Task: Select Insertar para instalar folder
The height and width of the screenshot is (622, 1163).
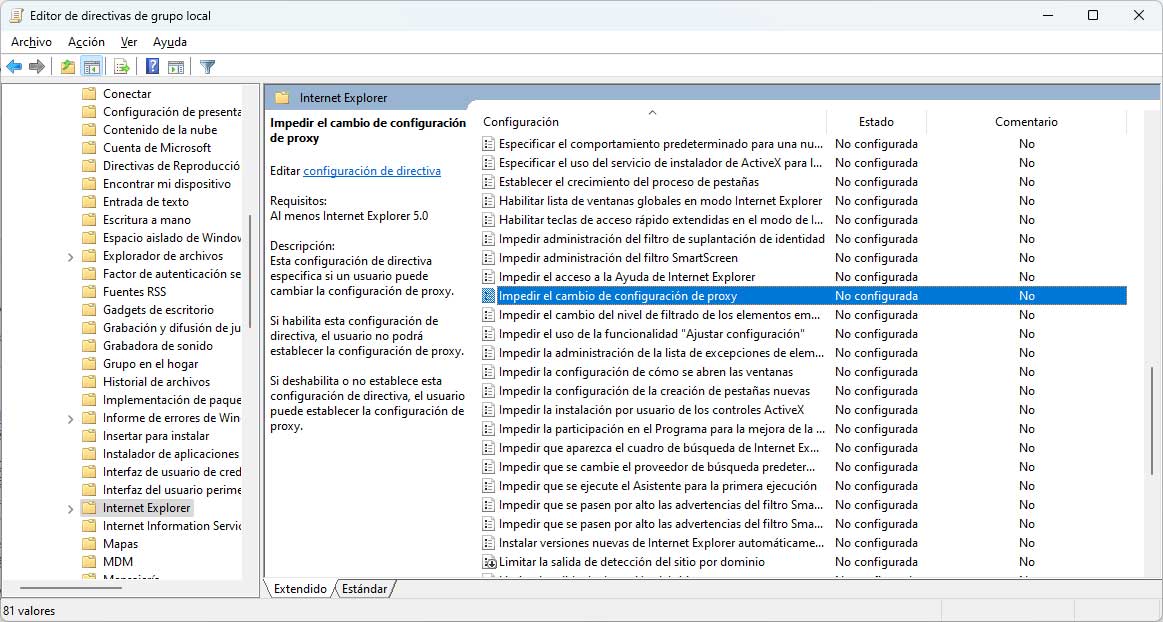Action: (156, 436)
